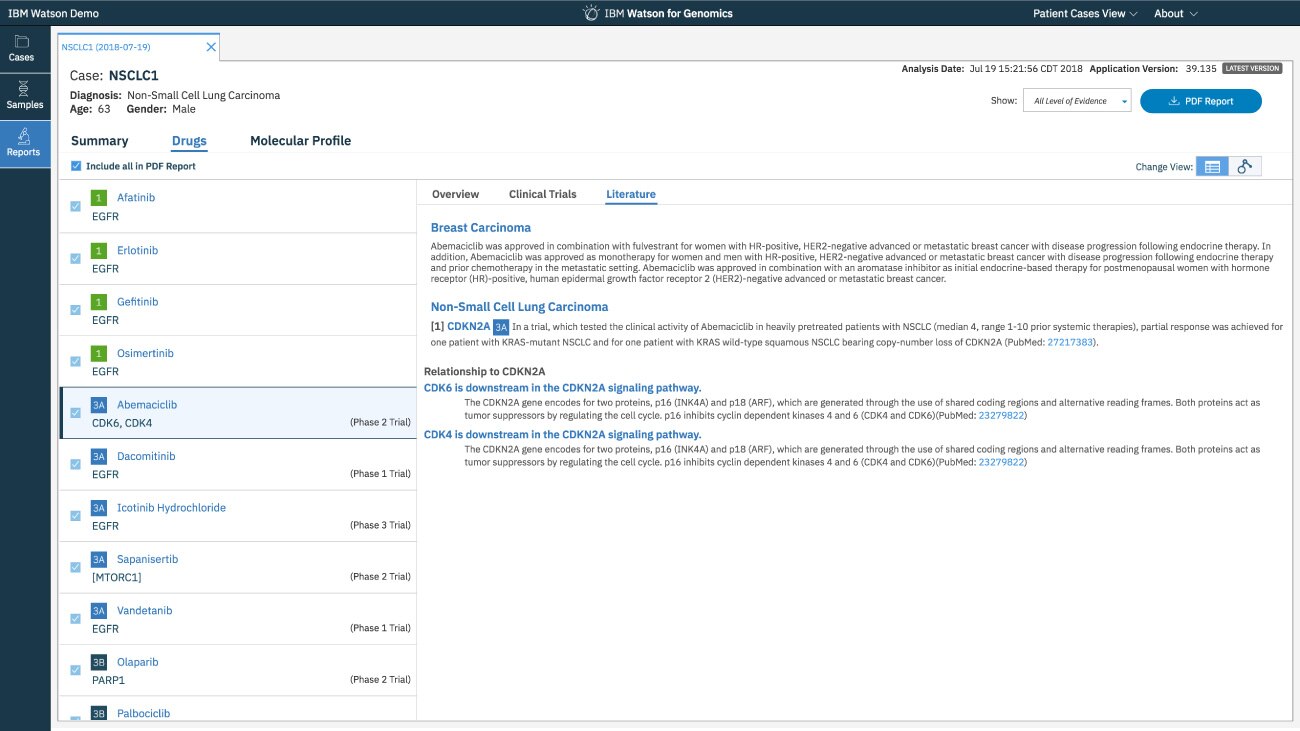Select Osimertinib in the drug list
This screenshot has width=1300, height=731.
pyautogui.click(x=145, y=353)
